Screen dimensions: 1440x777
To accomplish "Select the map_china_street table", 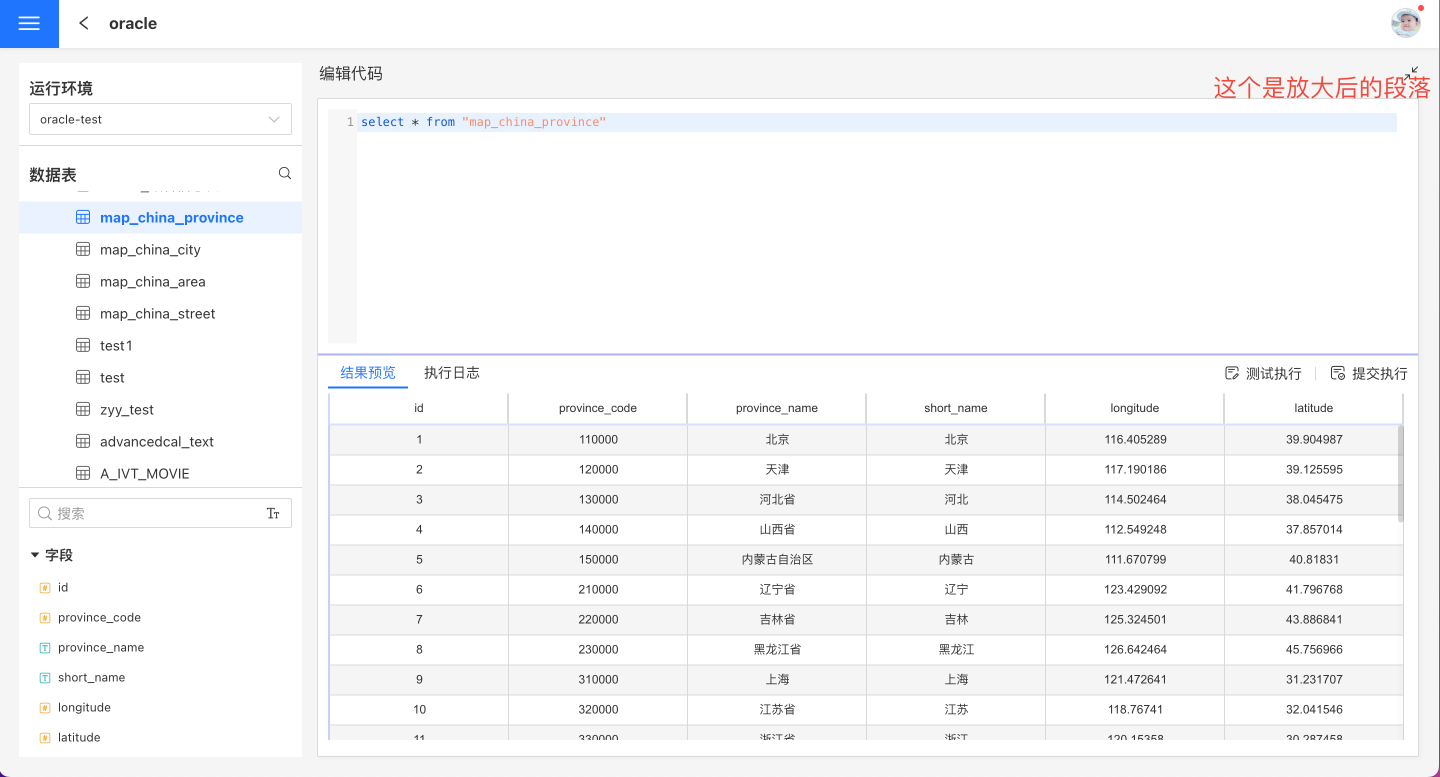I will coord(157,314).
